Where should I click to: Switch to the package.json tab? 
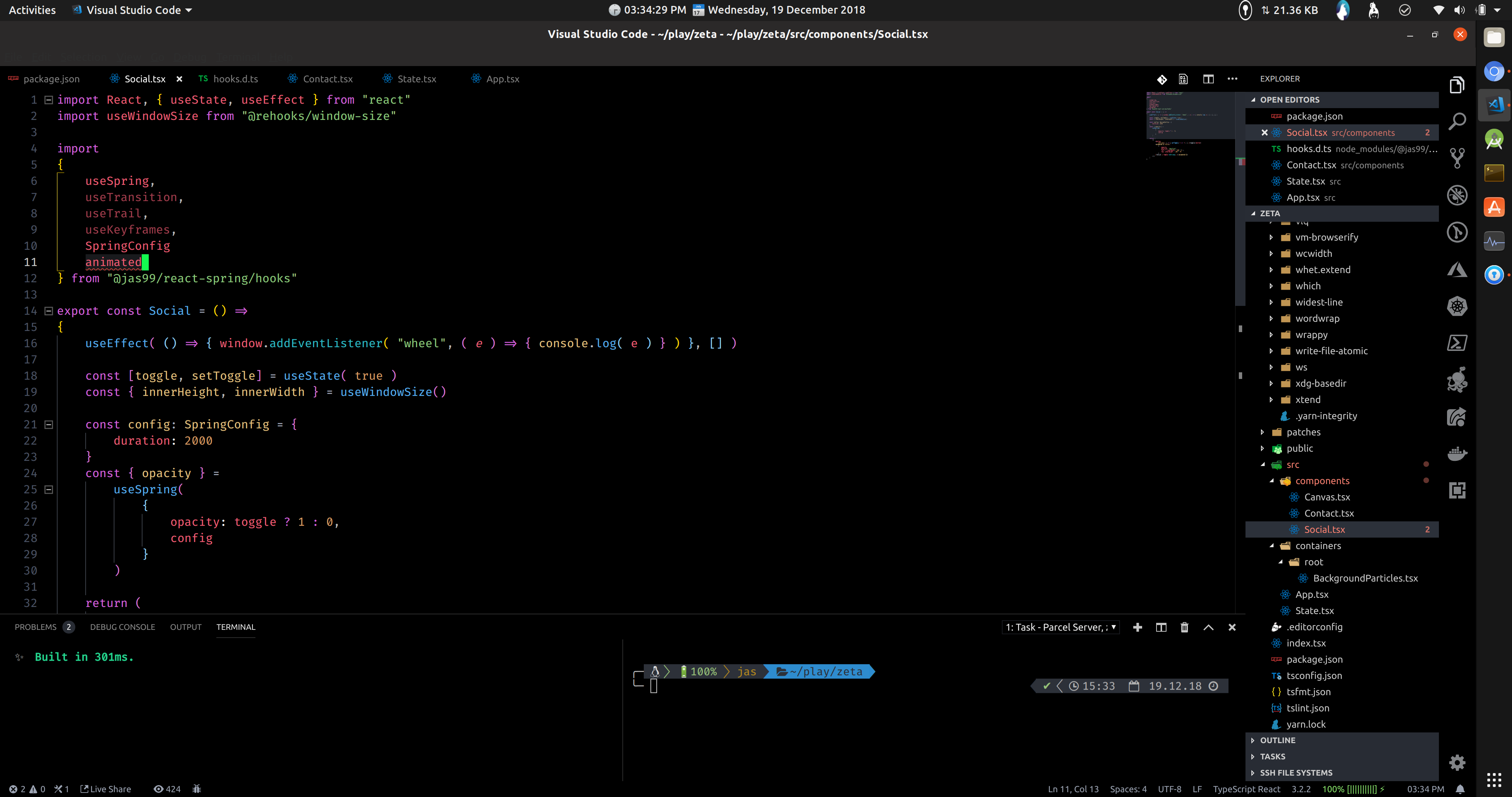[x=44, y=79]
